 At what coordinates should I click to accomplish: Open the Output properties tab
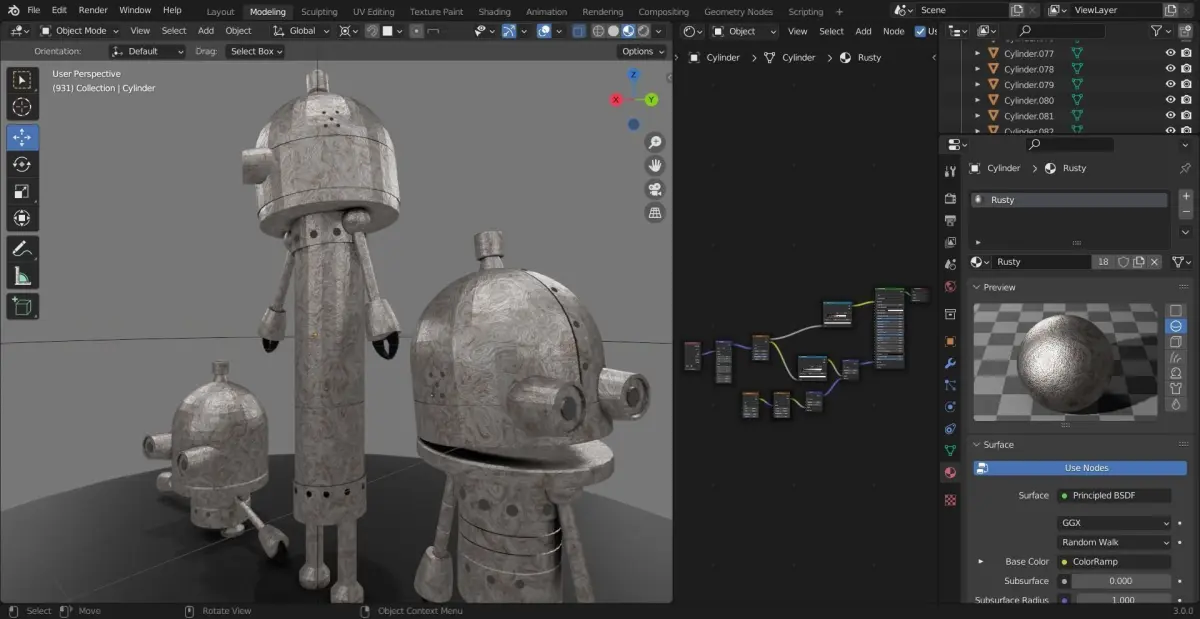click(950, 220)
